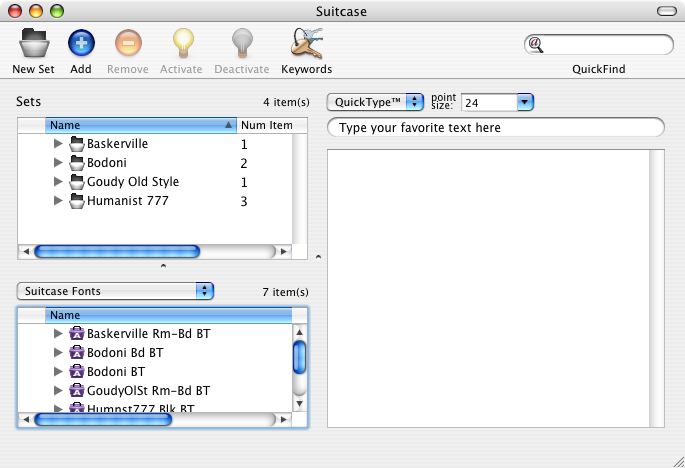Click GoudyOlSt Rm-Bd BT suitcase icon
This screenshot has height=468, width=685.
(x=77, y=391)
